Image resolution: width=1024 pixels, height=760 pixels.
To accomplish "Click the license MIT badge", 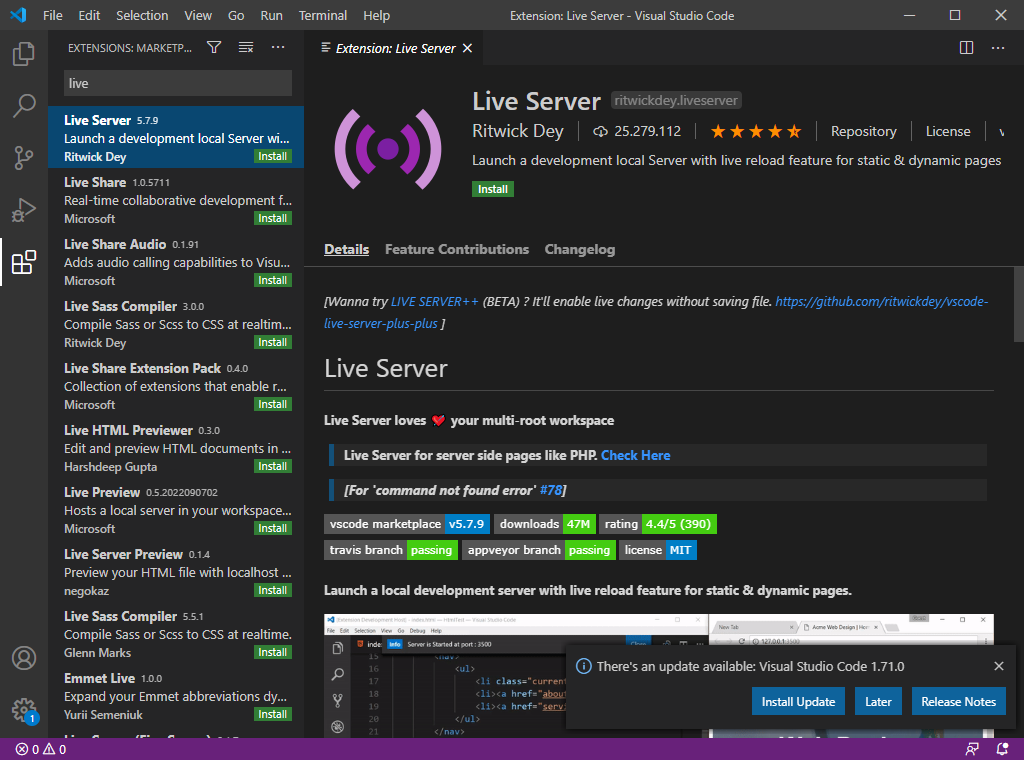I will [x=658, y=550].
